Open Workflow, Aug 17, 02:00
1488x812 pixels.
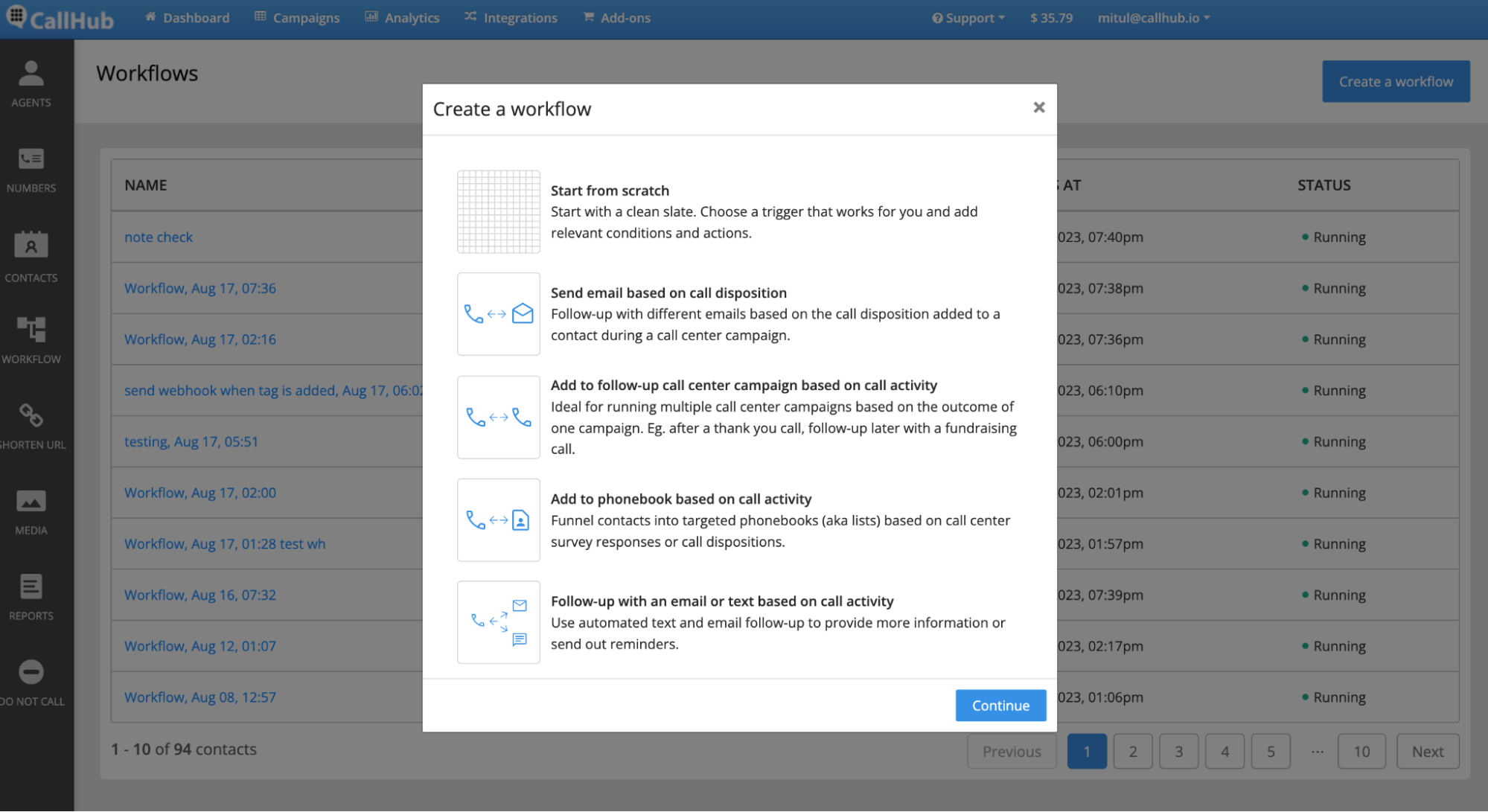tap(199, 493)
